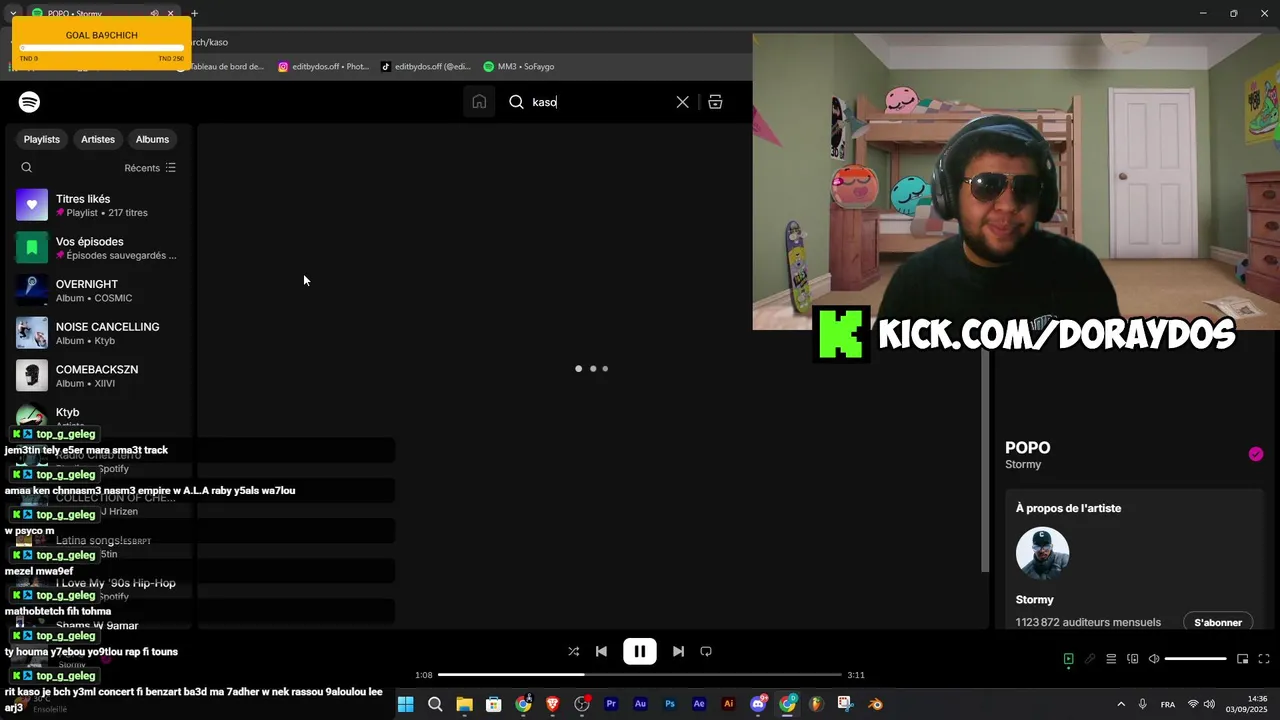Enter full screen mode

tap(1264, 659)
